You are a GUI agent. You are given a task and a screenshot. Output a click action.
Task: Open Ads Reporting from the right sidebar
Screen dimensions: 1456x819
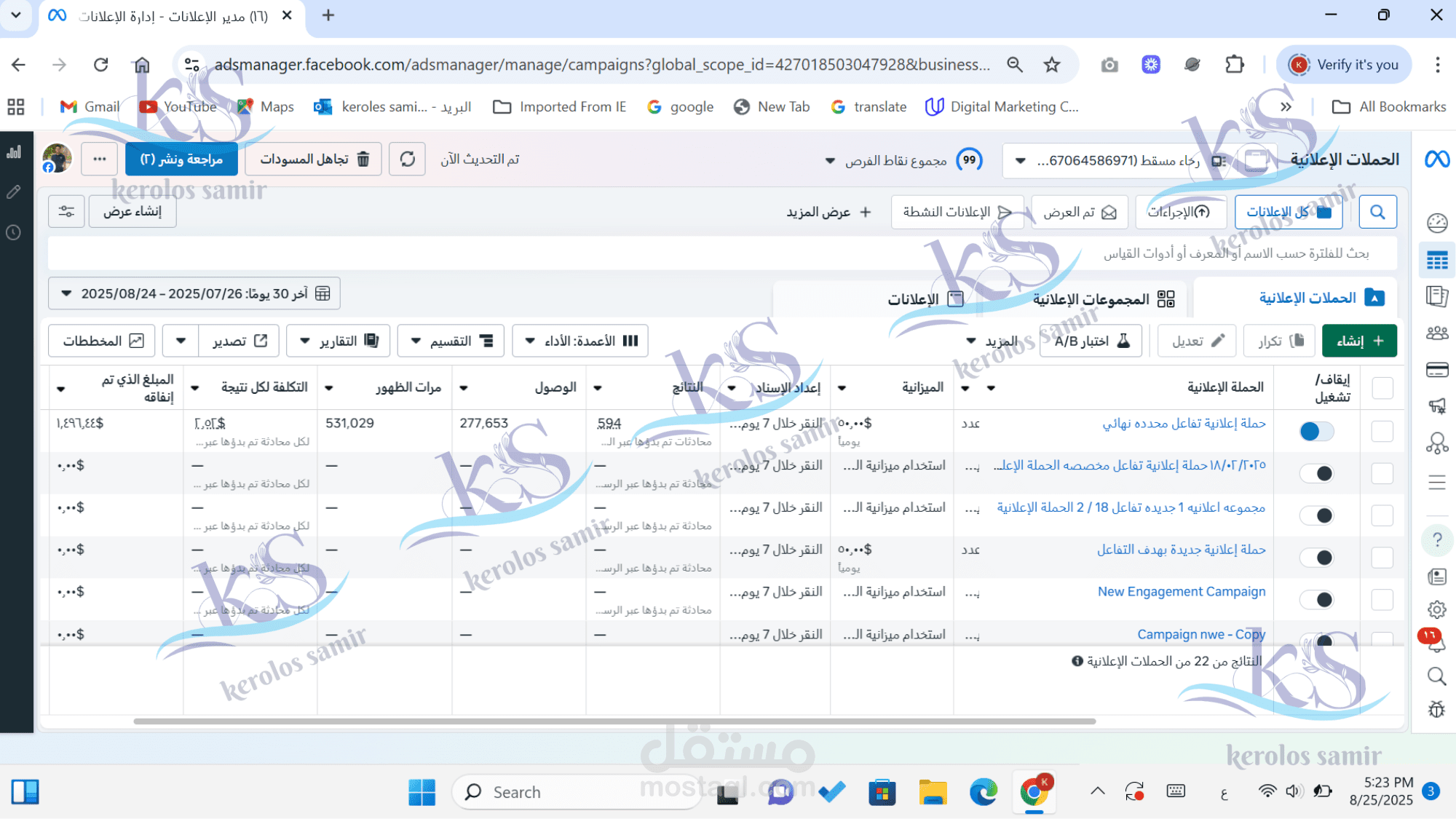(1438, 296)
